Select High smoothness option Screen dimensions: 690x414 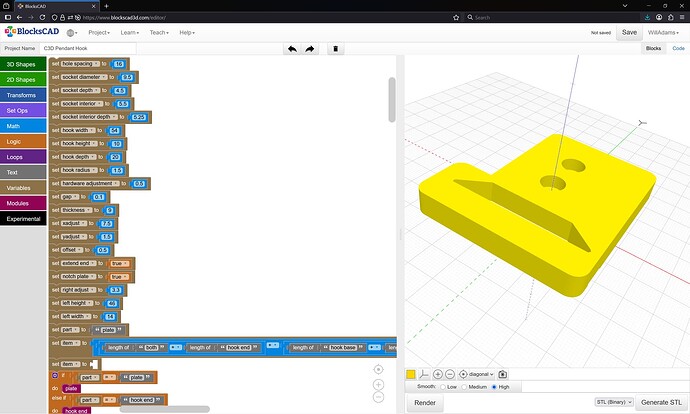tap(495, 386)
